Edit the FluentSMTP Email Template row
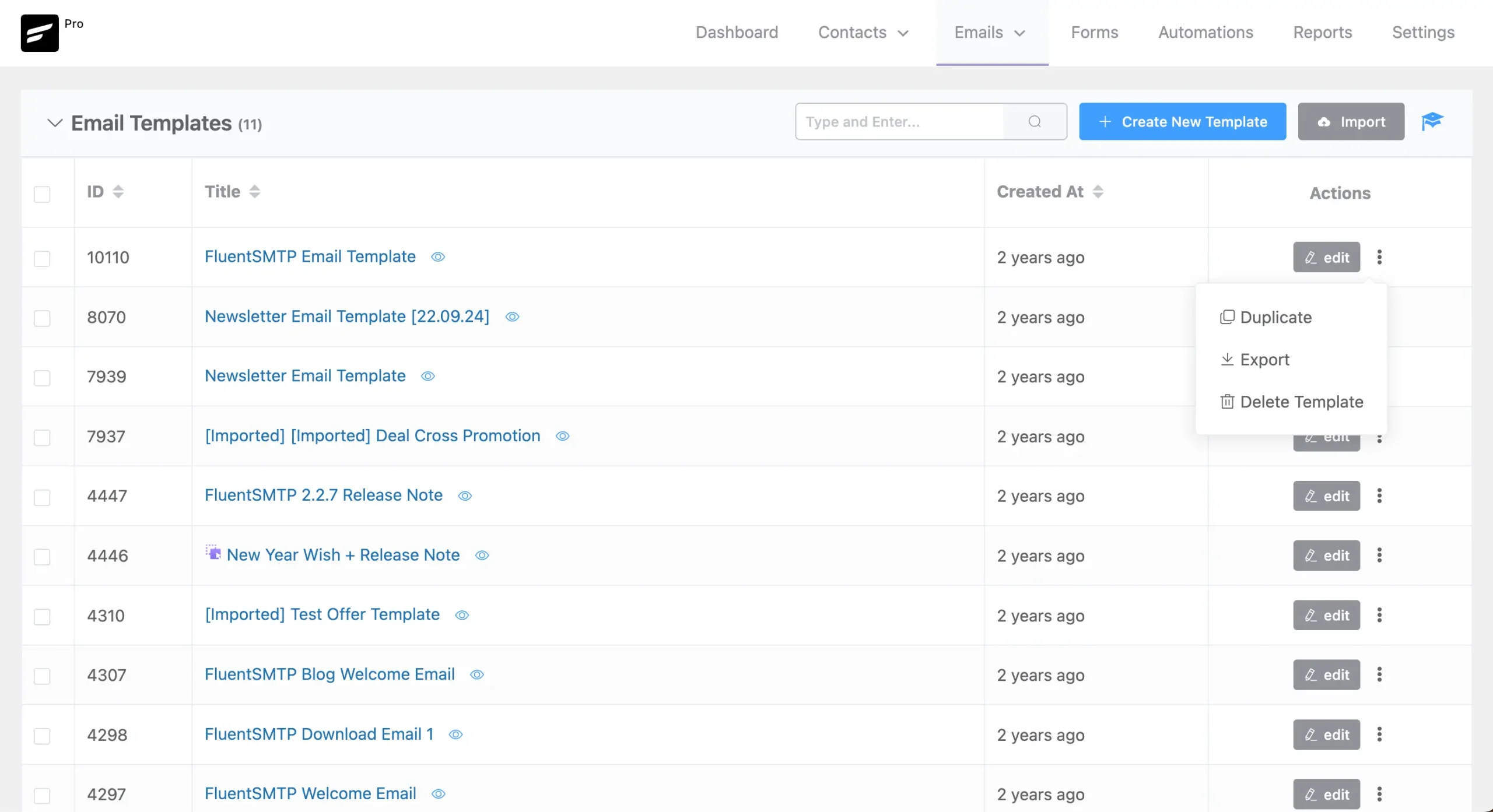Viewport: 1493px width, 812px height. (x=1326, y=257)
